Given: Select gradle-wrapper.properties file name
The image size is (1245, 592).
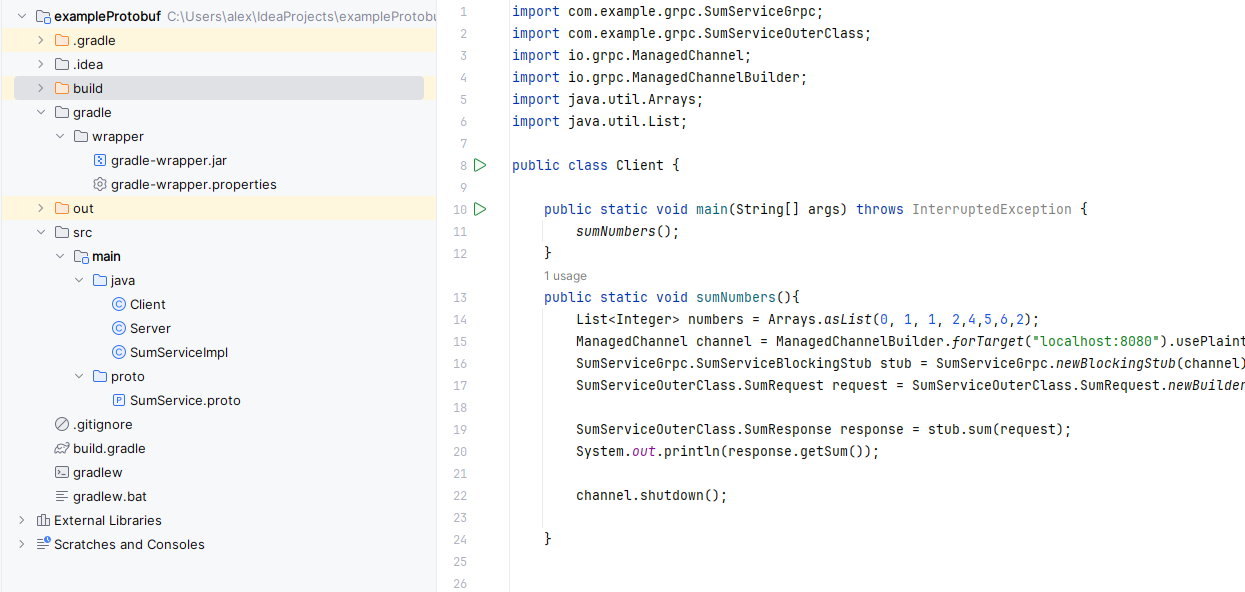Looking at the screenshot, I should [x=194, y=185].
